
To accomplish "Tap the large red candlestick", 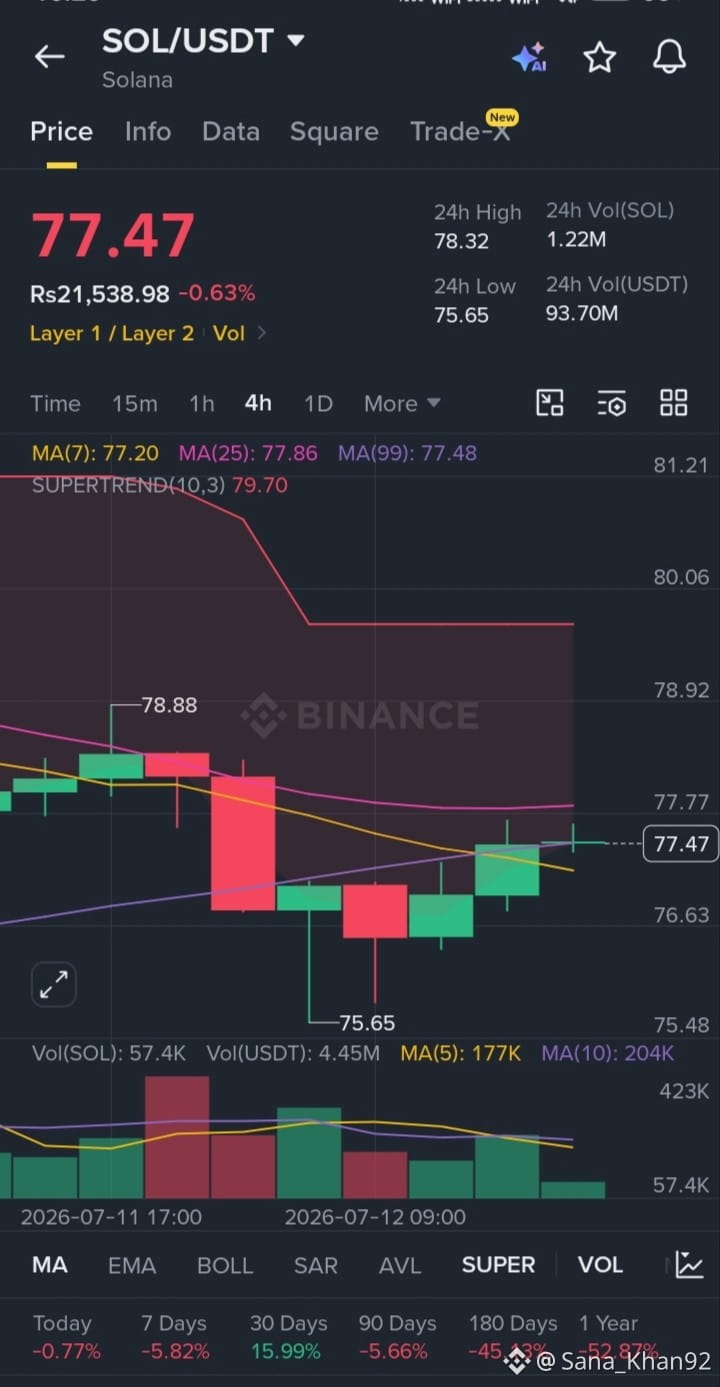I will (x=243, y=843).
